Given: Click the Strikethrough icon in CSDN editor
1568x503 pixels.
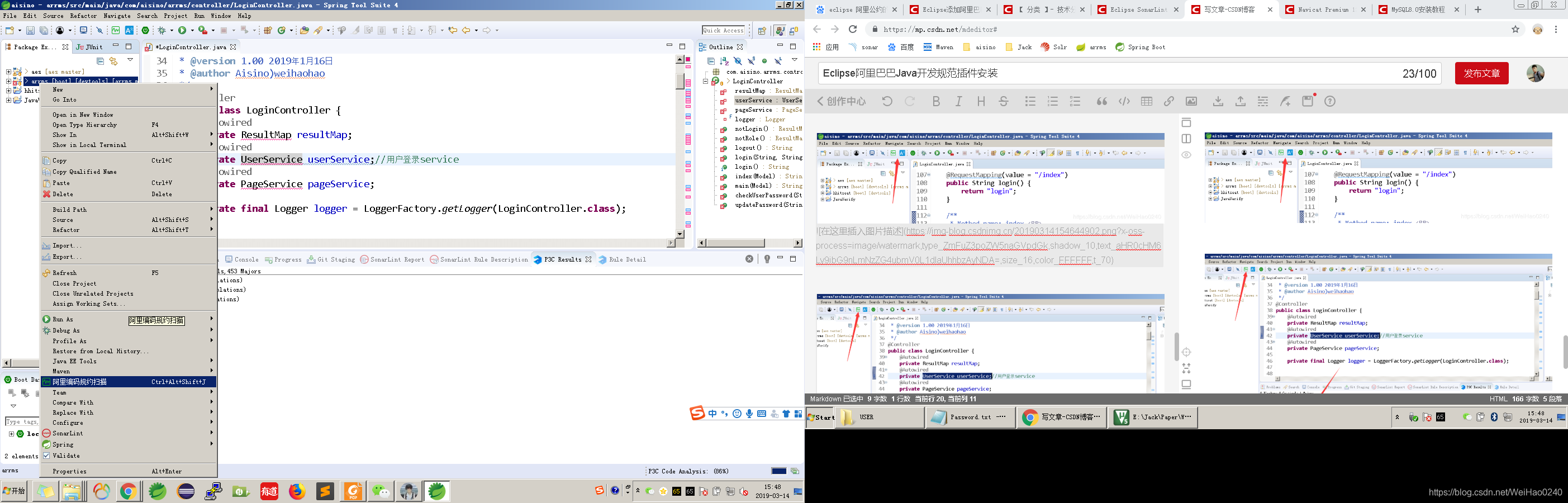Looking at the screenshot, I should pos(1004,101).
